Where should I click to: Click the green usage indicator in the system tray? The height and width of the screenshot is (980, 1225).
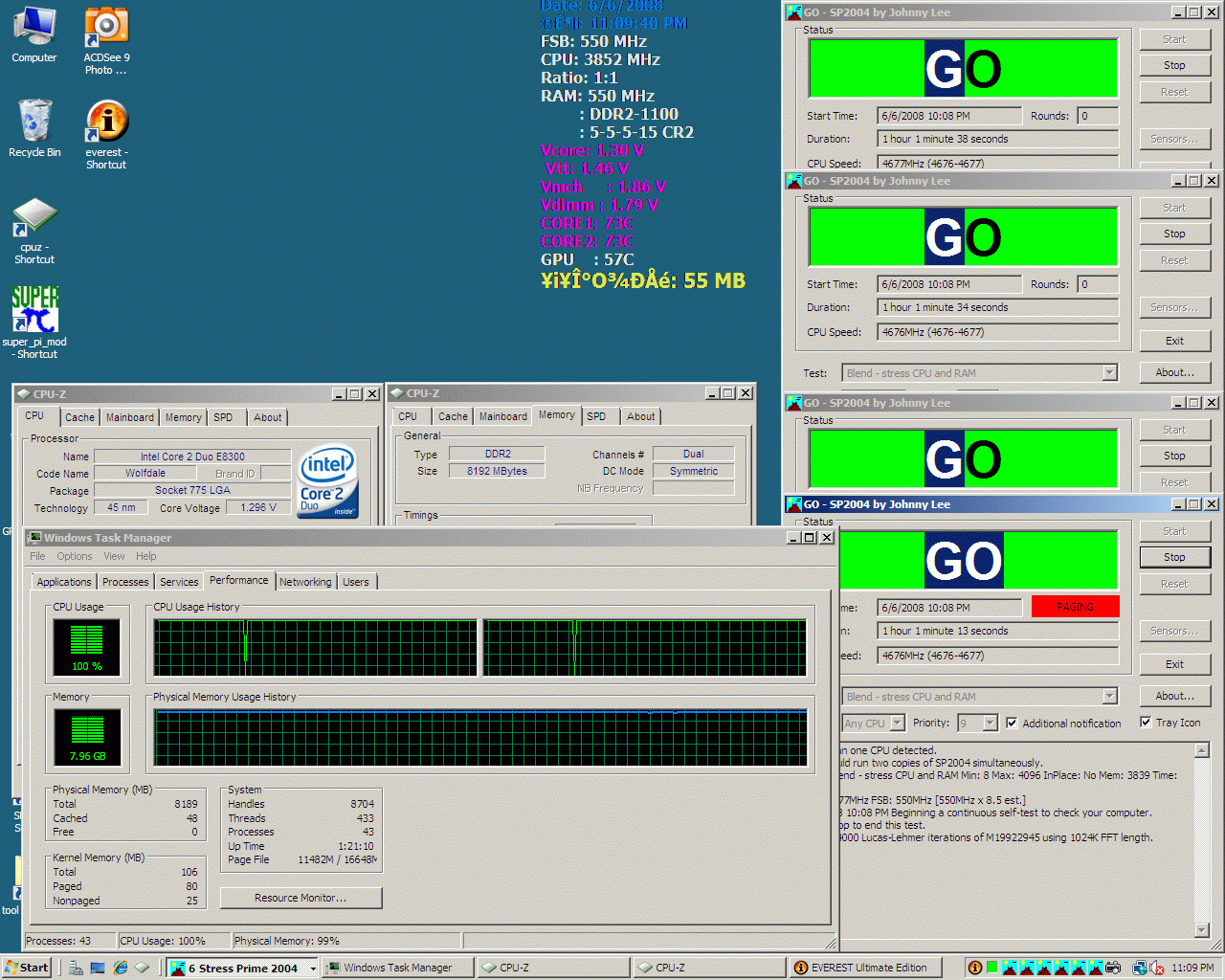tap(992, 968)
